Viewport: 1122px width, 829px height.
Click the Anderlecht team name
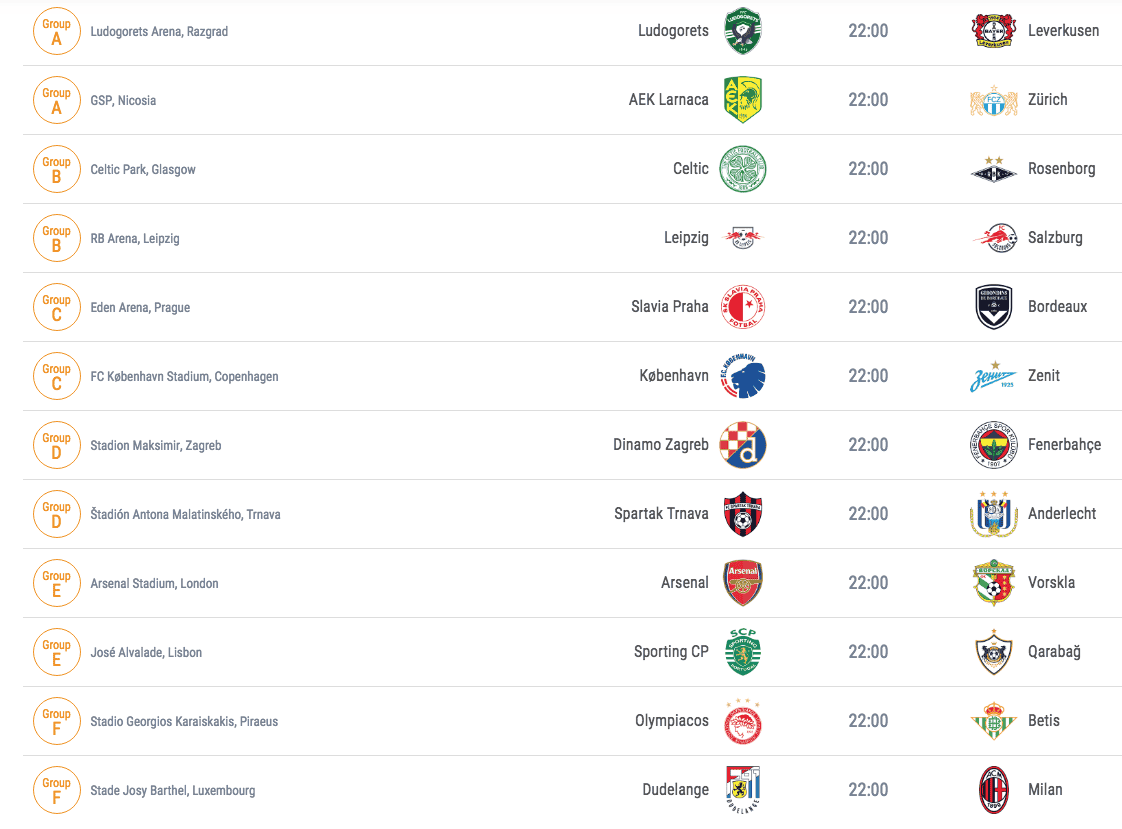point(1062,514)
